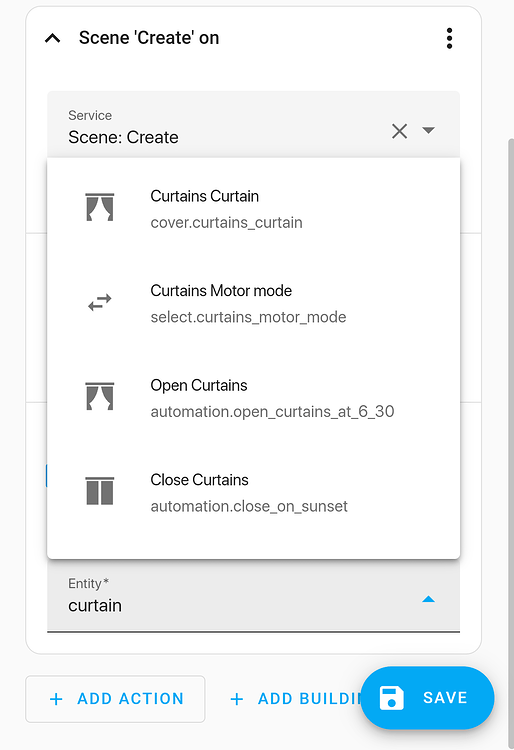Select automation.open_curtains_at_6_30 entry
This screenshot has width=514, height=750.
253,398
